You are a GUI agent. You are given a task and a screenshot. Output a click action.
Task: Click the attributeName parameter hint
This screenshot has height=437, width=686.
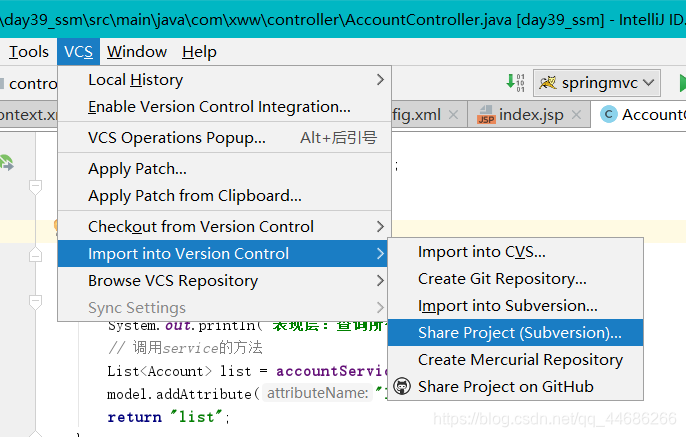click(318, 393)
